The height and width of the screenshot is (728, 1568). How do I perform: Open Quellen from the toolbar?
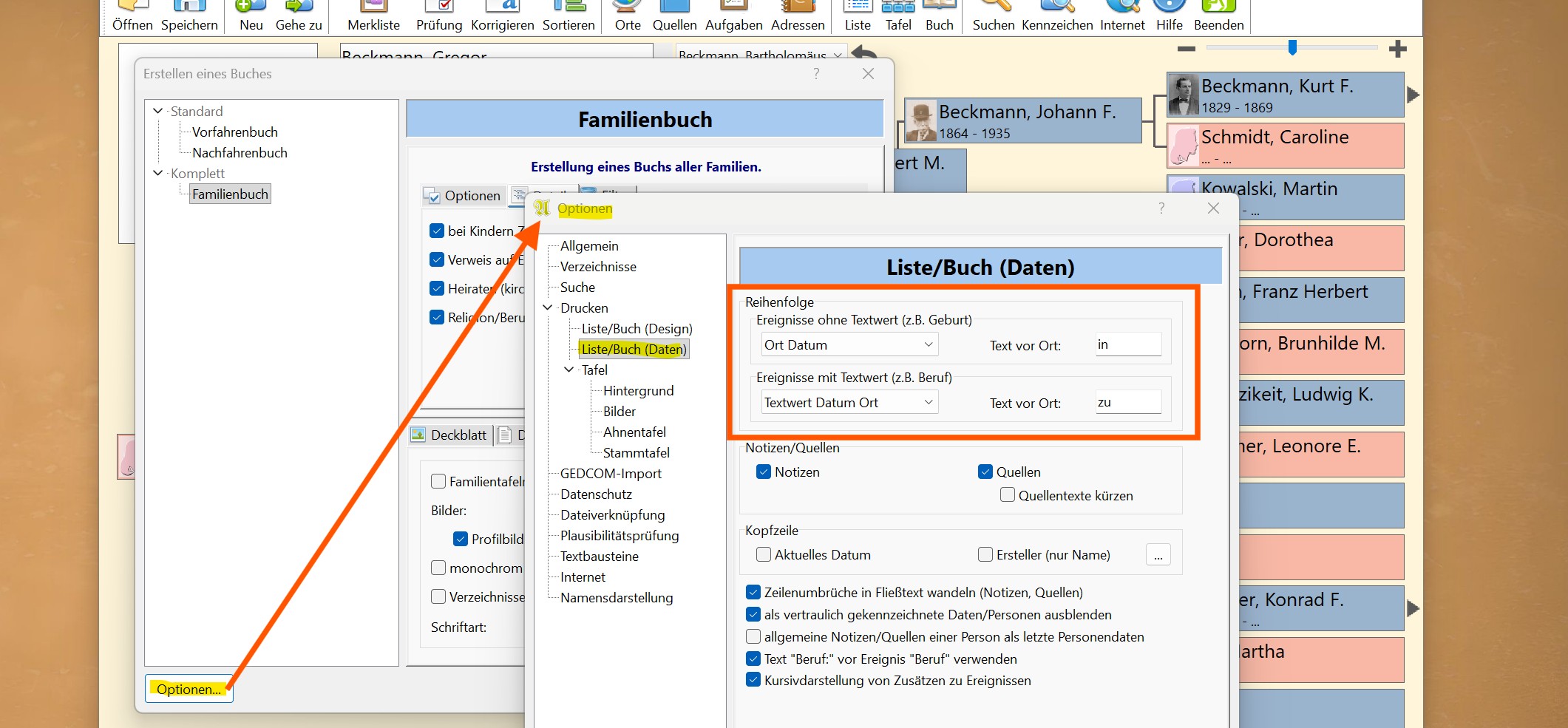674,15
